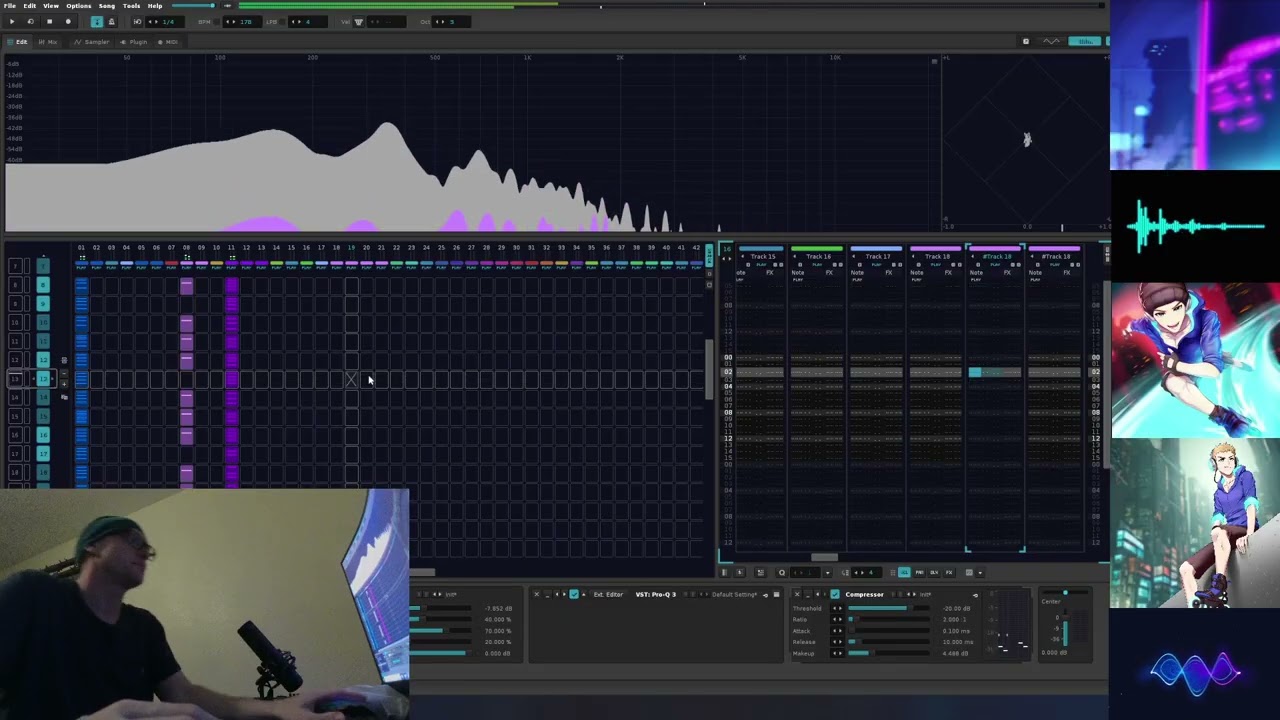Switch to the Edit tab
The height and width of the screenshot is (720, 1280).
(x=17, y=42)
